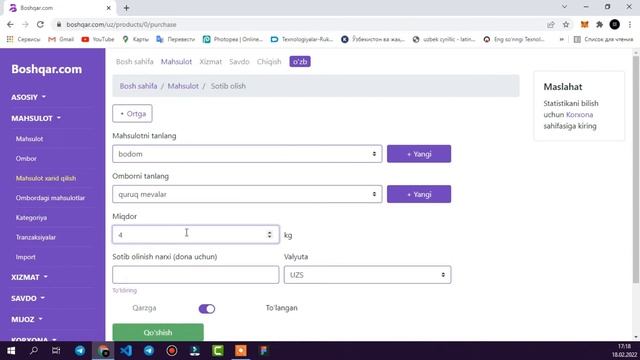
Task: Open the Chrome profile avatar
Action: pyautogui.click(x=614, y=24)
